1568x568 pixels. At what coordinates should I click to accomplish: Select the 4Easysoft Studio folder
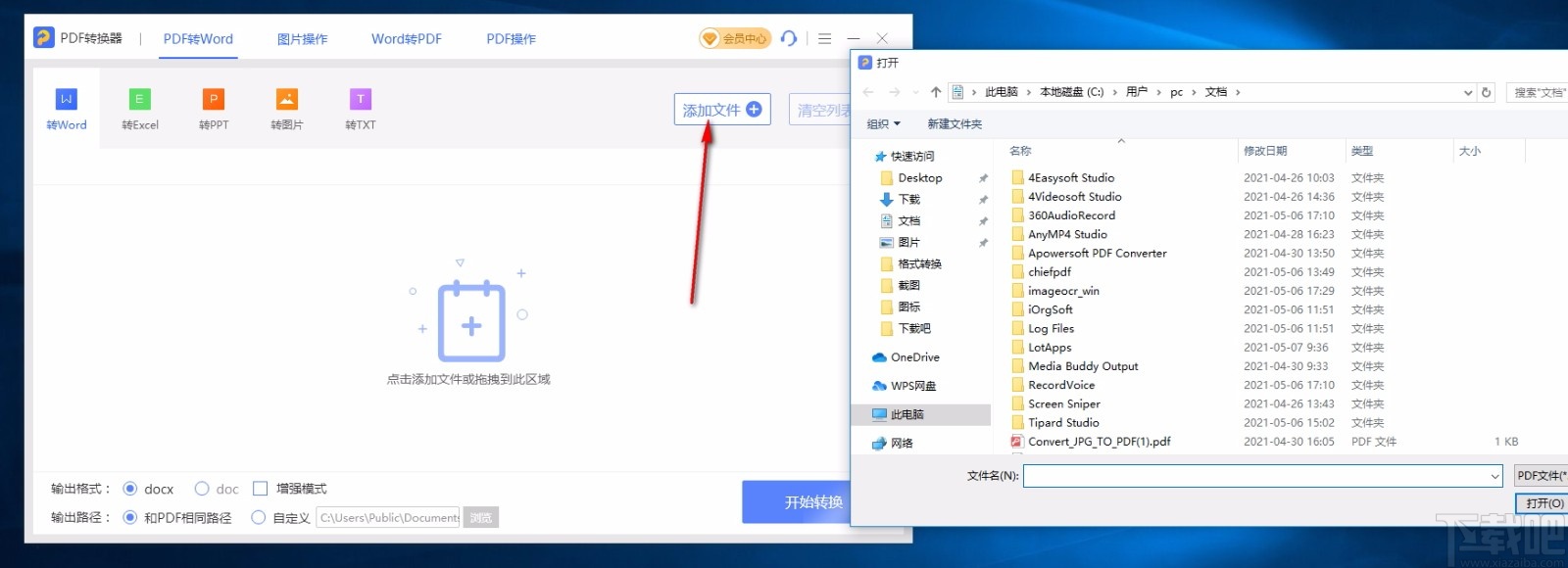pos(1071,178)
